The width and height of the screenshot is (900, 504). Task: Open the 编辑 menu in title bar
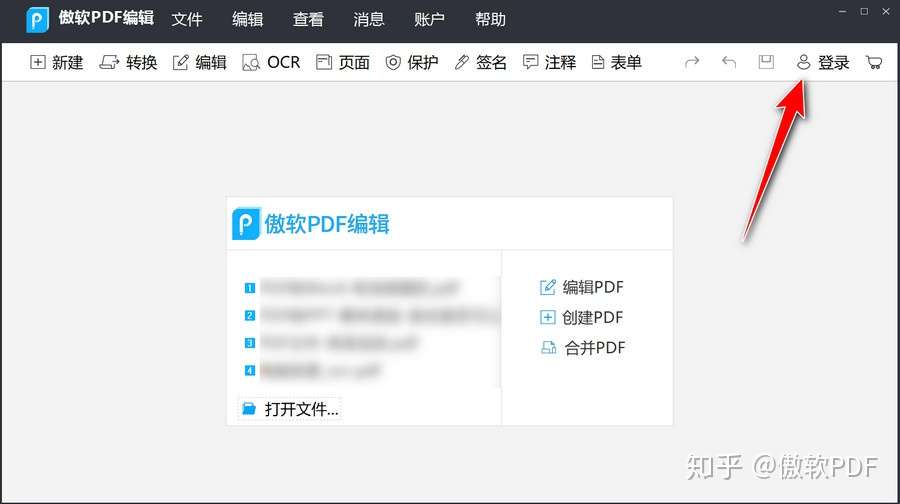pos(247,20)
